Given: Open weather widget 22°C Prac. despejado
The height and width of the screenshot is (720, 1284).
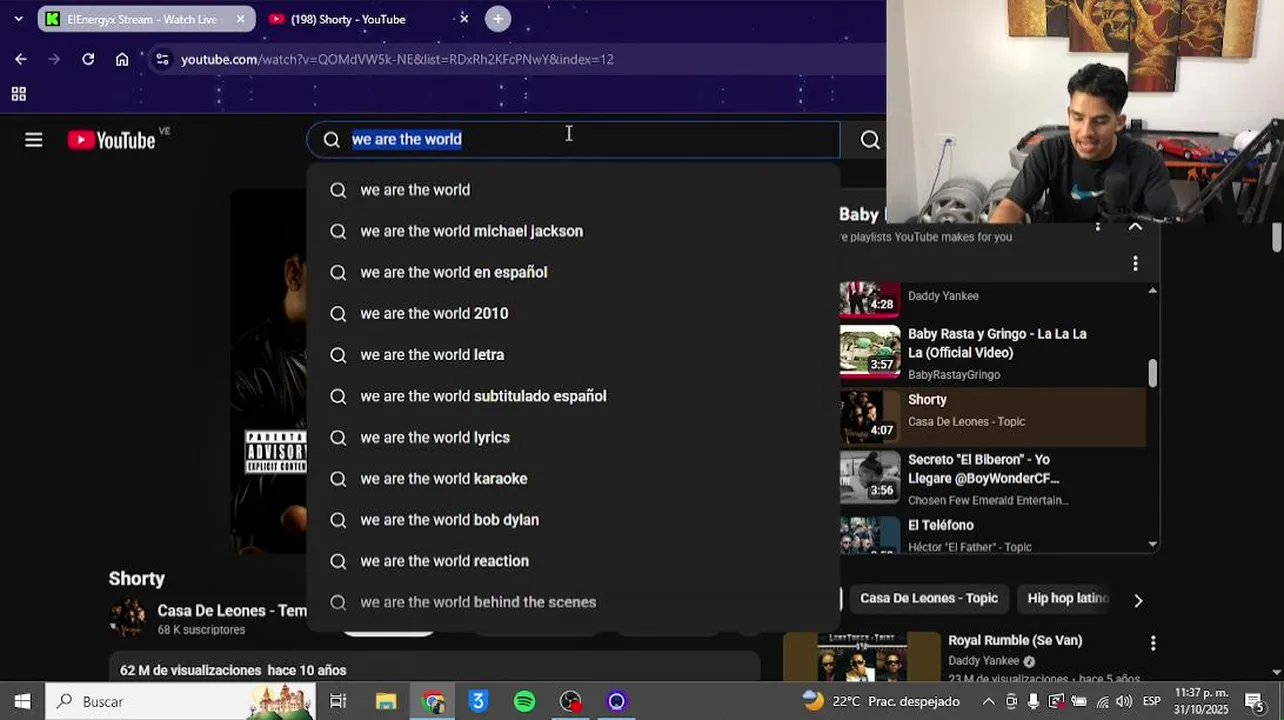Looking at the screenshot, I should pos(882,701).
